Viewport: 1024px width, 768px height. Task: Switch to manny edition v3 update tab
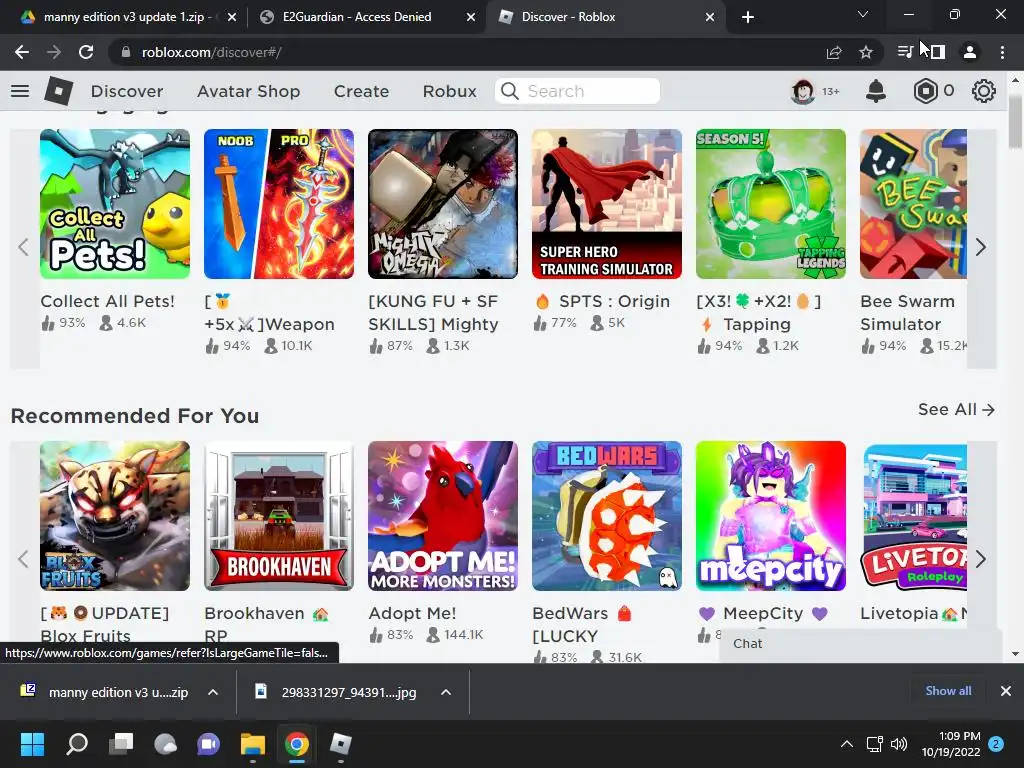coord(124,17)
